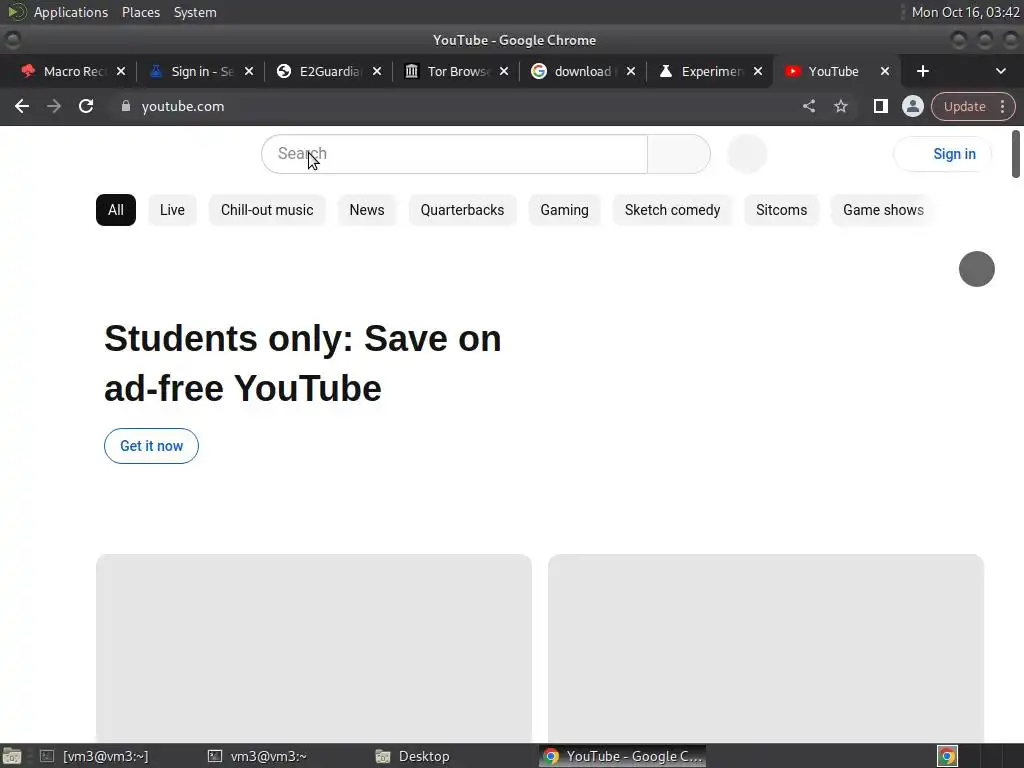Close the YouTube tab

(885, 71)
